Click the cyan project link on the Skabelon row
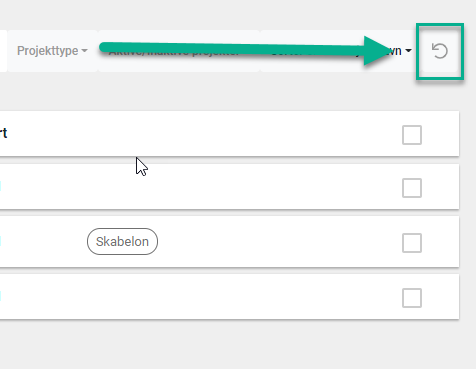476x369 pixels. (0, 241)
